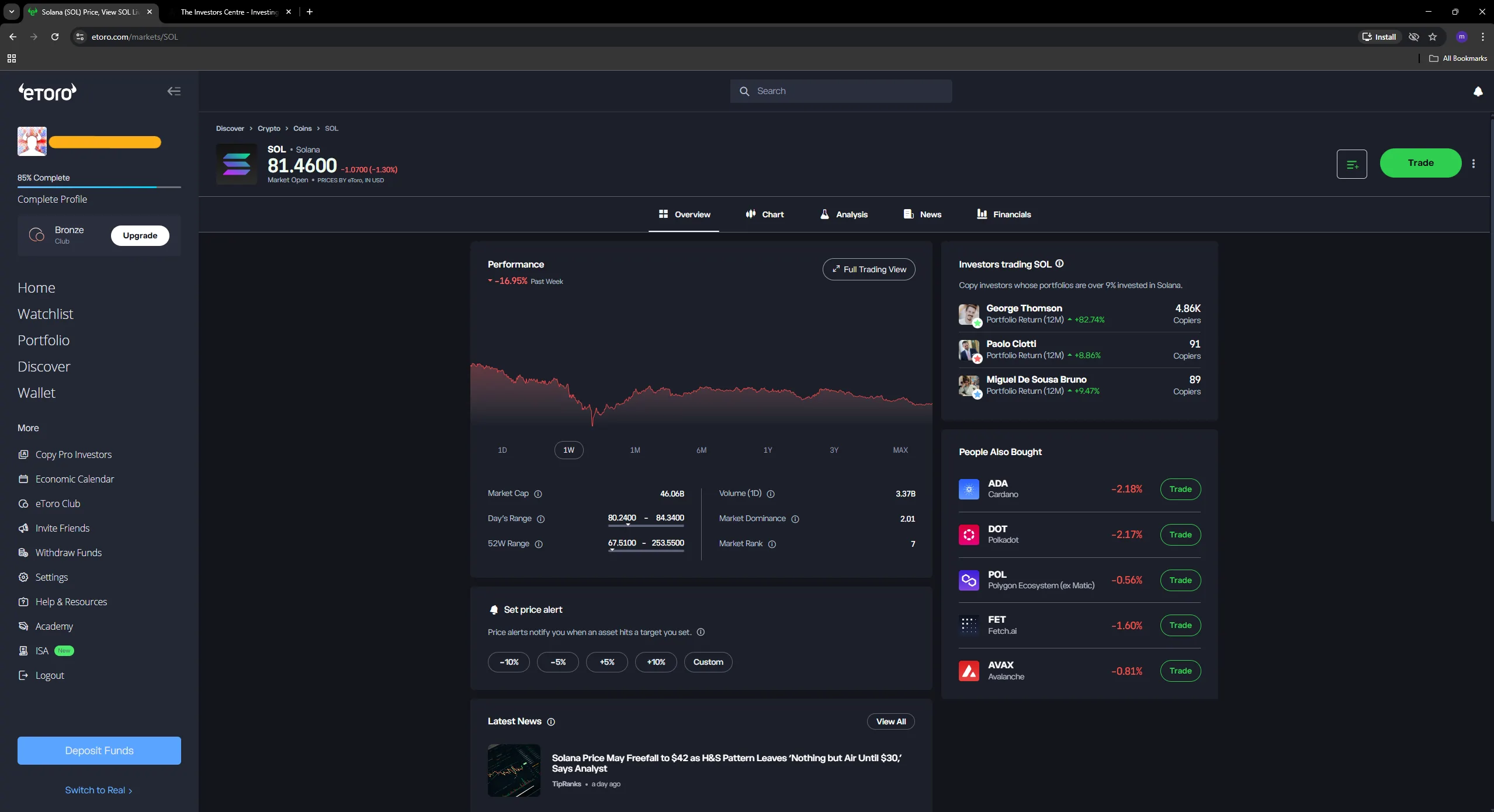Click Crypto in the breadcrumb
The image size is (1494, 812).
[x=269, y=129]
